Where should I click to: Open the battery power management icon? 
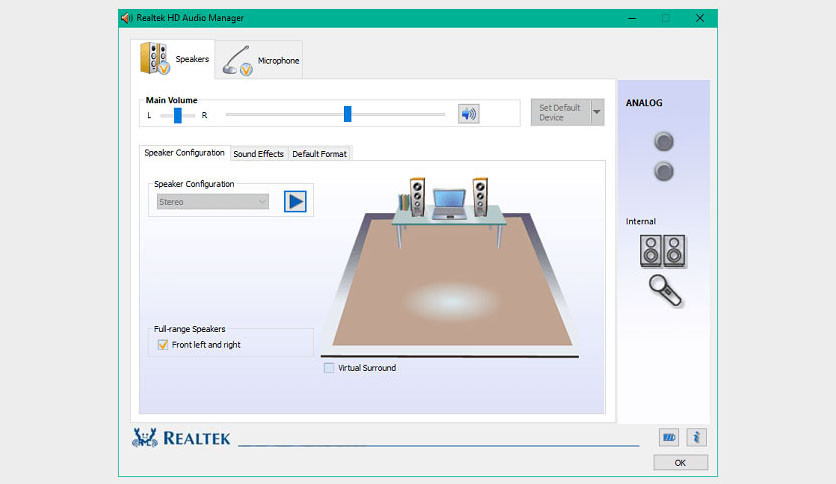(x=669, y=437)
